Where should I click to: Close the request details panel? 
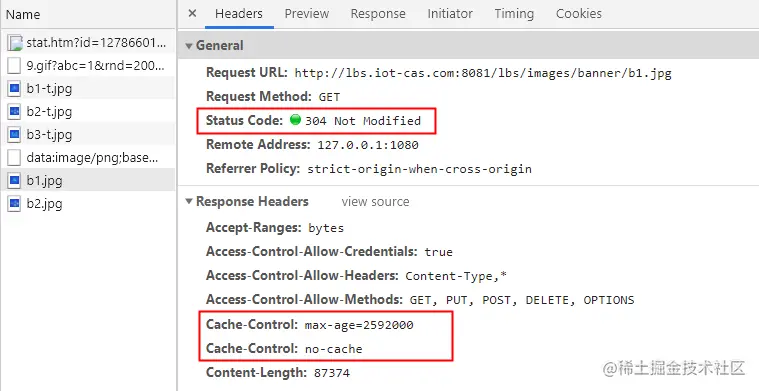pos(192,14)
